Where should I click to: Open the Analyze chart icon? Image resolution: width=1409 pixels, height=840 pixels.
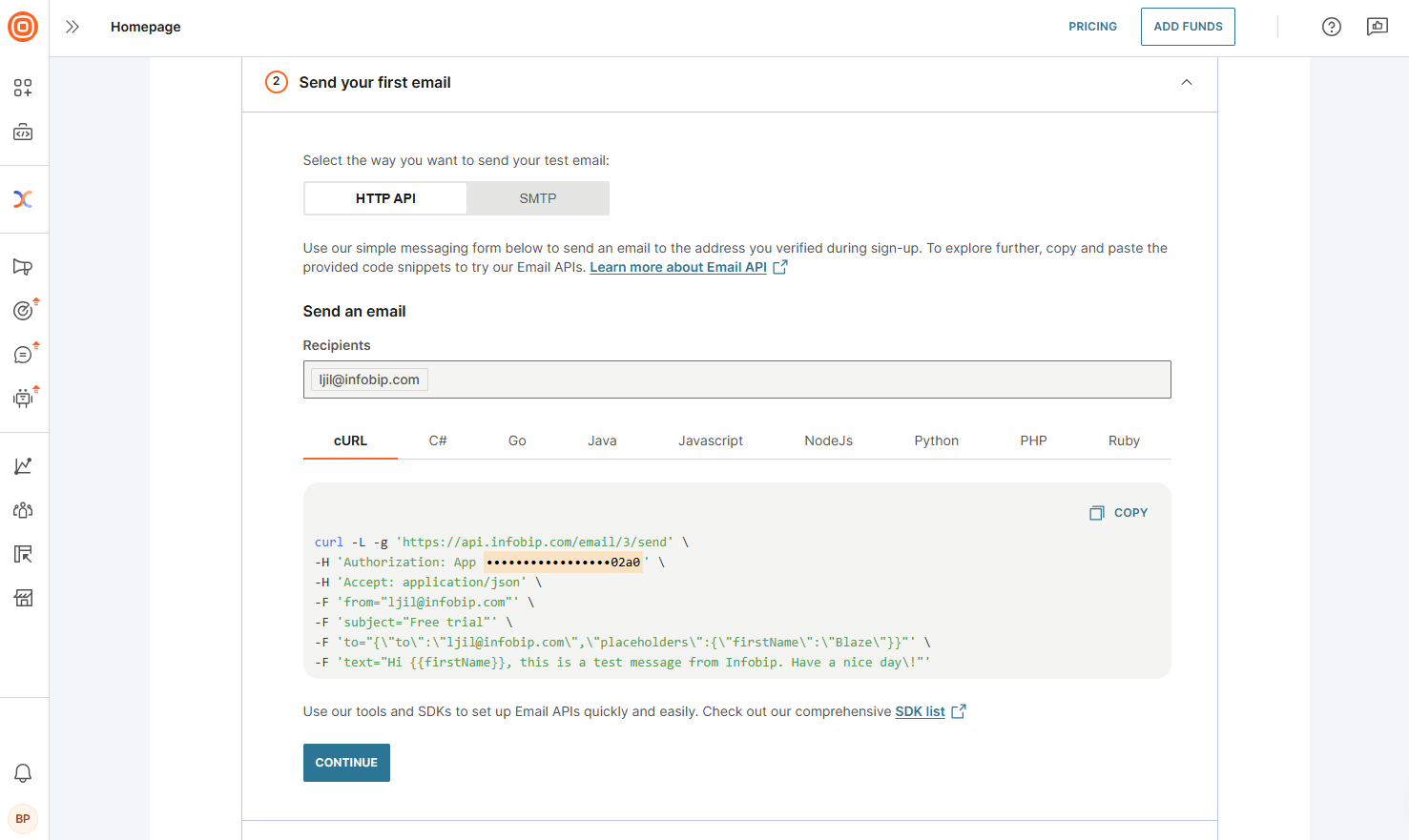pyautogui.click(x=23, y=466)
